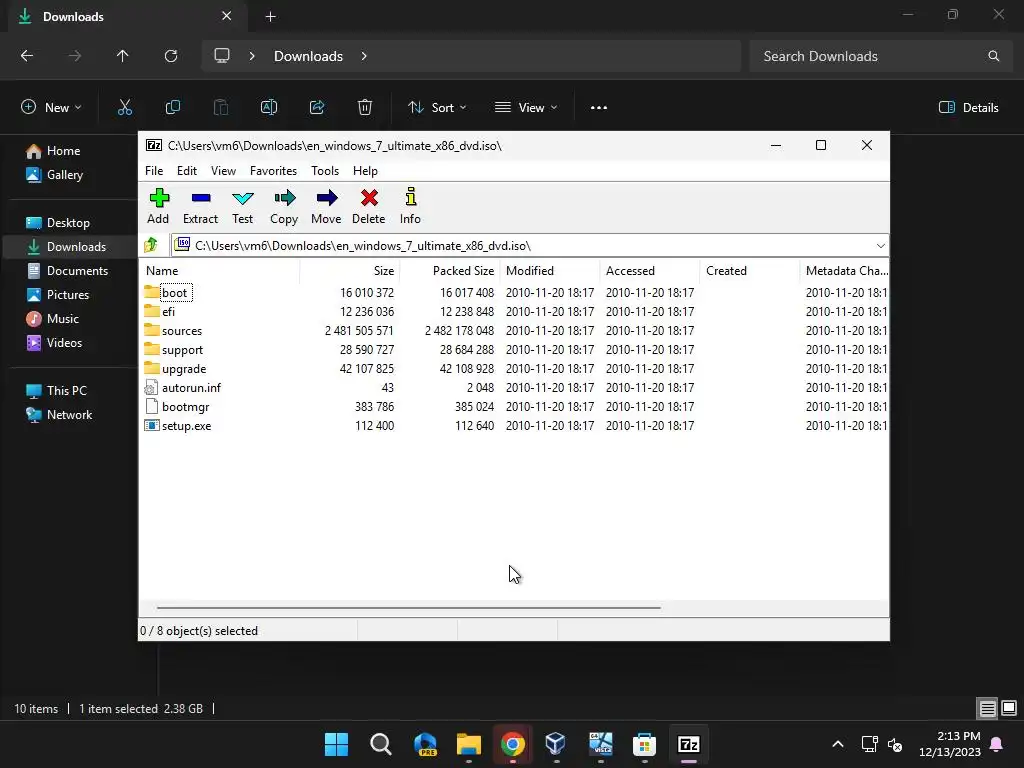This screenshot has width=1024, height=768.
Task: Sort by Packed Size column header
Action: click(x=450, y=270)
